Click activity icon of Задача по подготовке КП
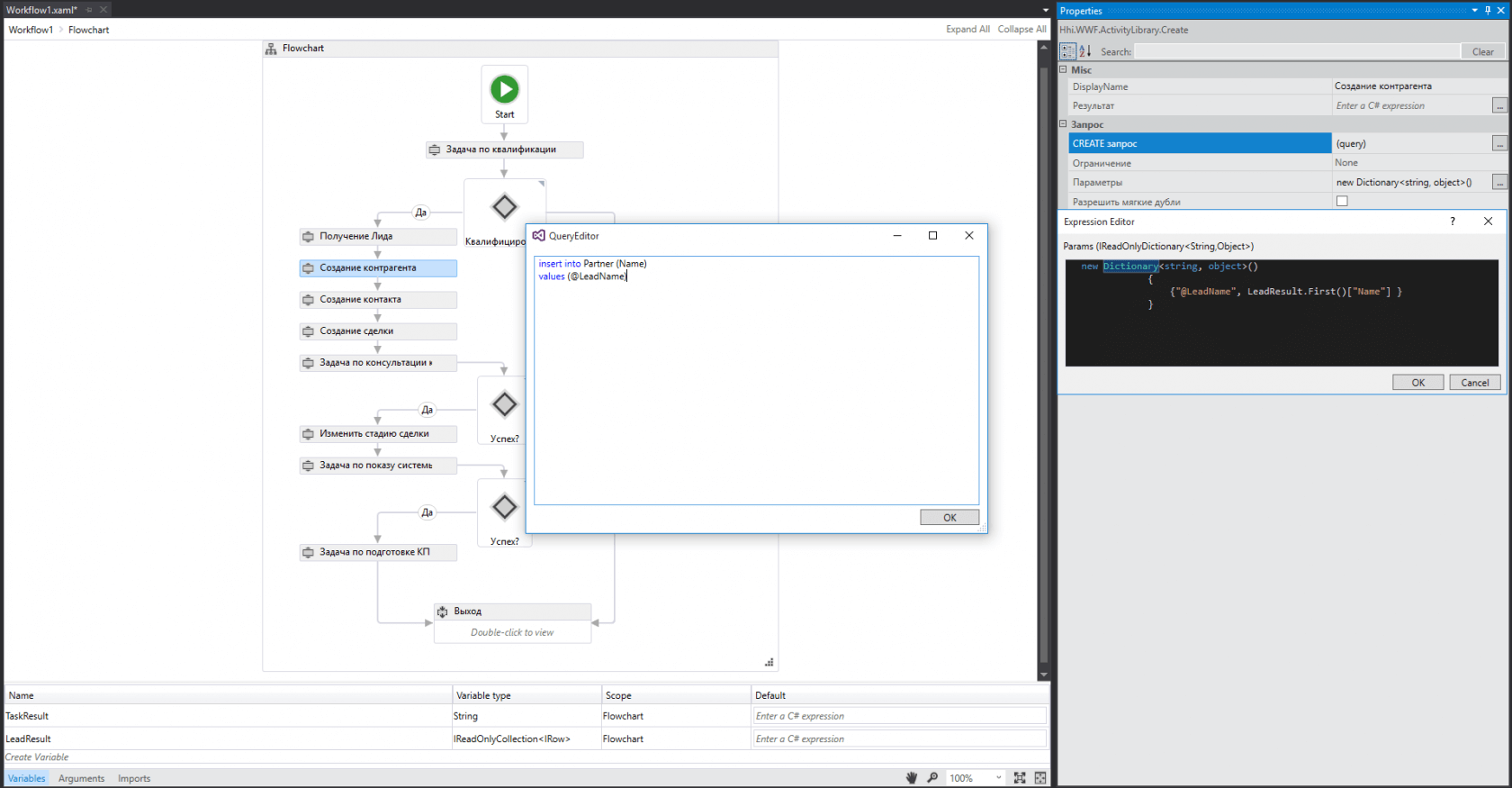This screenshot has width=1512, height=788. pyautogui.click(x=309, y=552)
